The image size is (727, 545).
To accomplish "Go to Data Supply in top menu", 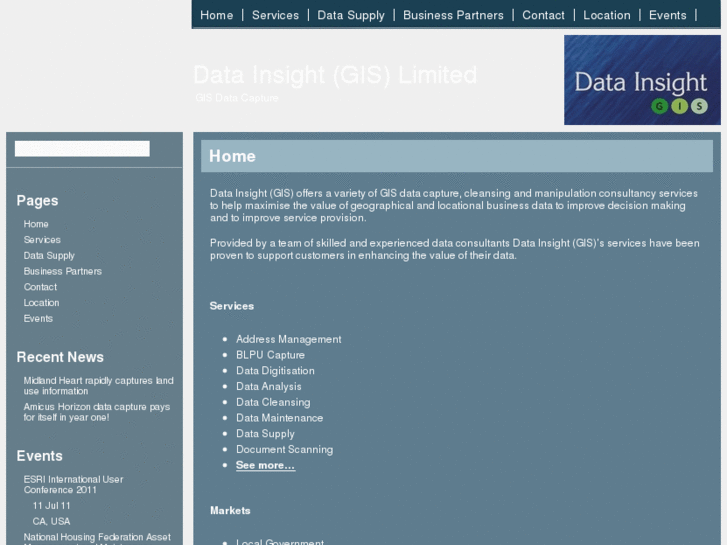I will point(351,15).
